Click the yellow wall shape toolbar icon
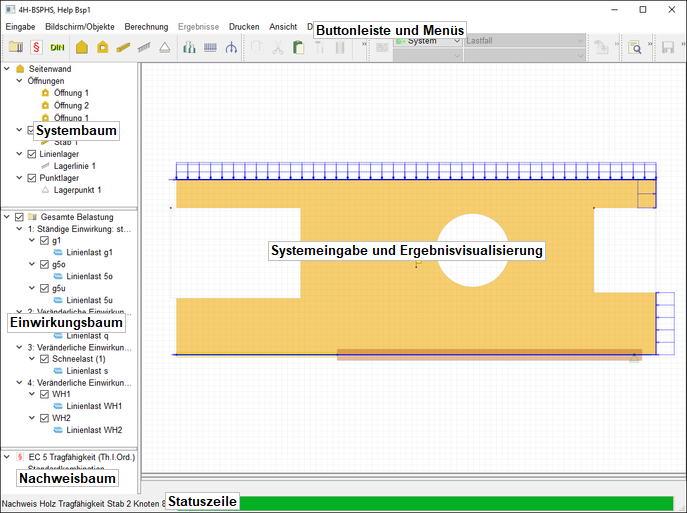 [x=83, y=47]
